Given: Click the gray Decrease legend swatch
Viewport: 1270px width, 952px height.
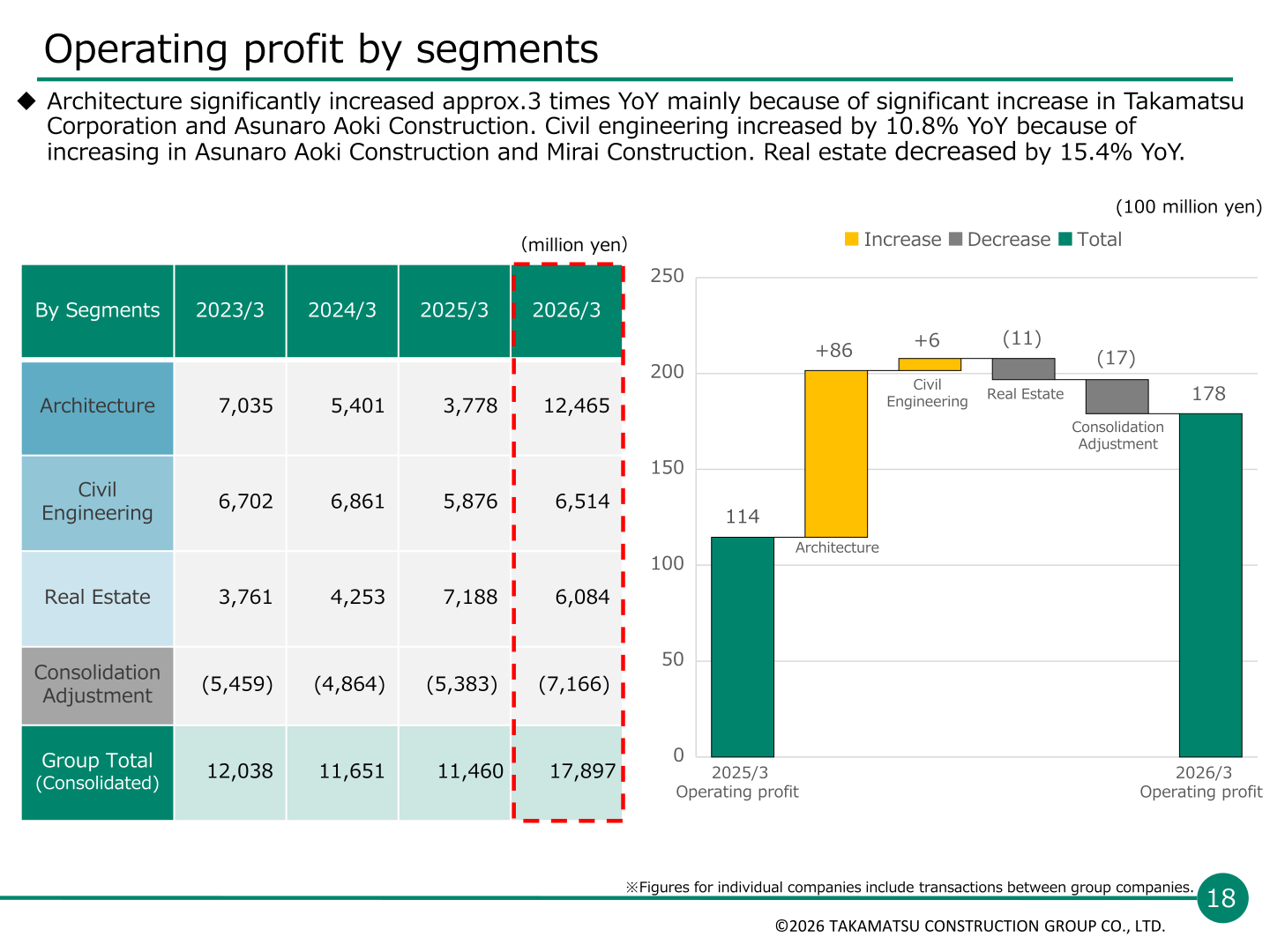Looking at the screenshot, I should point(956,239).
